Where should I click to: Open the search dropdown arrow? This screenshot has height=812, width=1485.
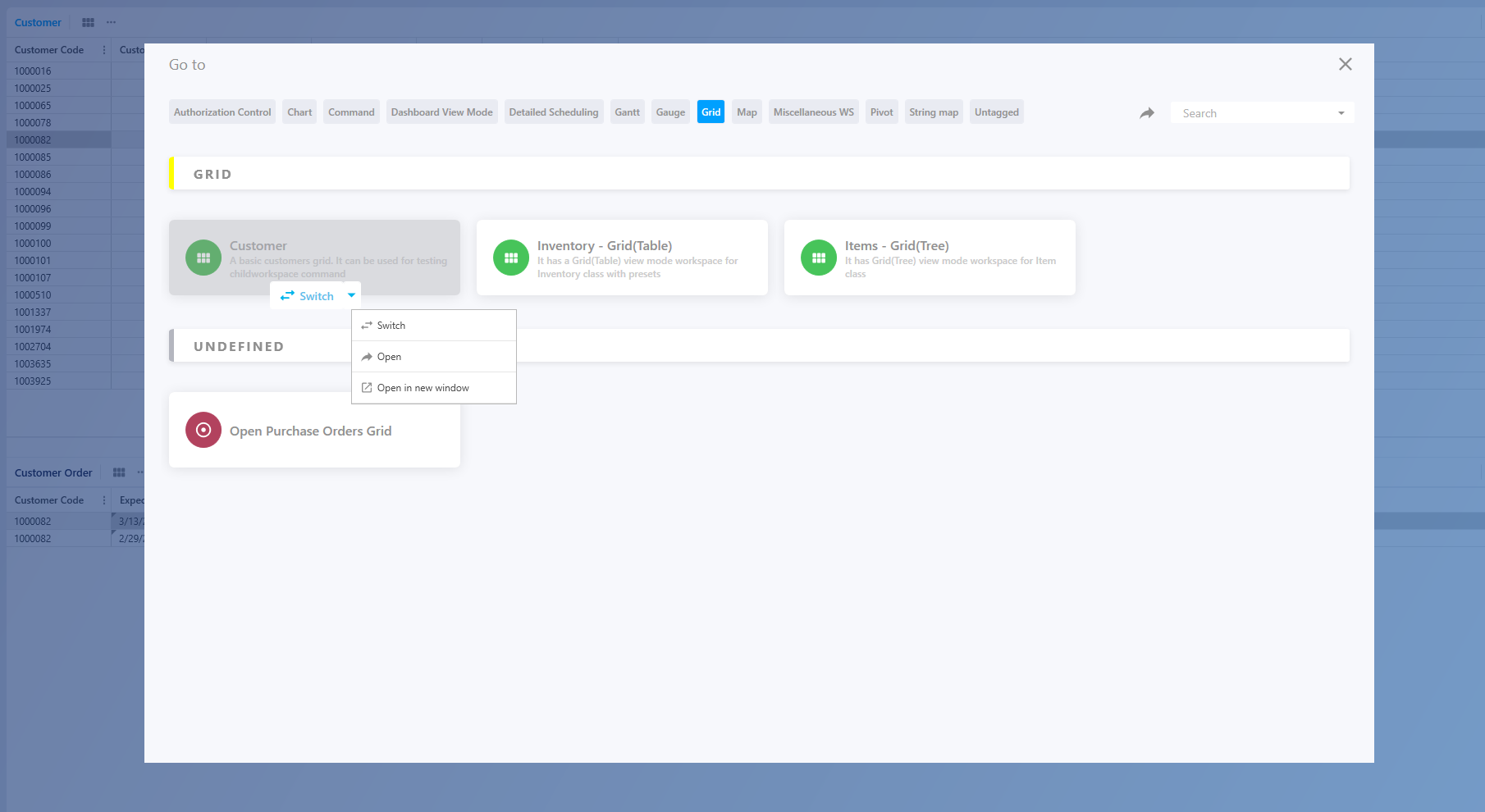tap(1342, 112)
